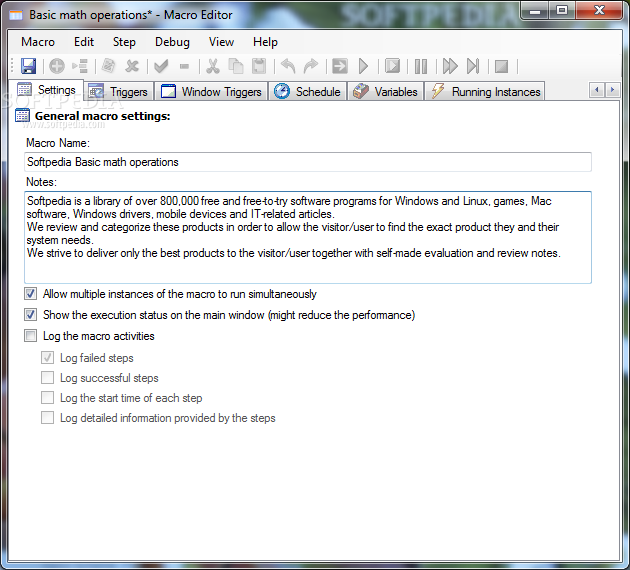Click the boxed arrow run-step icon

340,66
